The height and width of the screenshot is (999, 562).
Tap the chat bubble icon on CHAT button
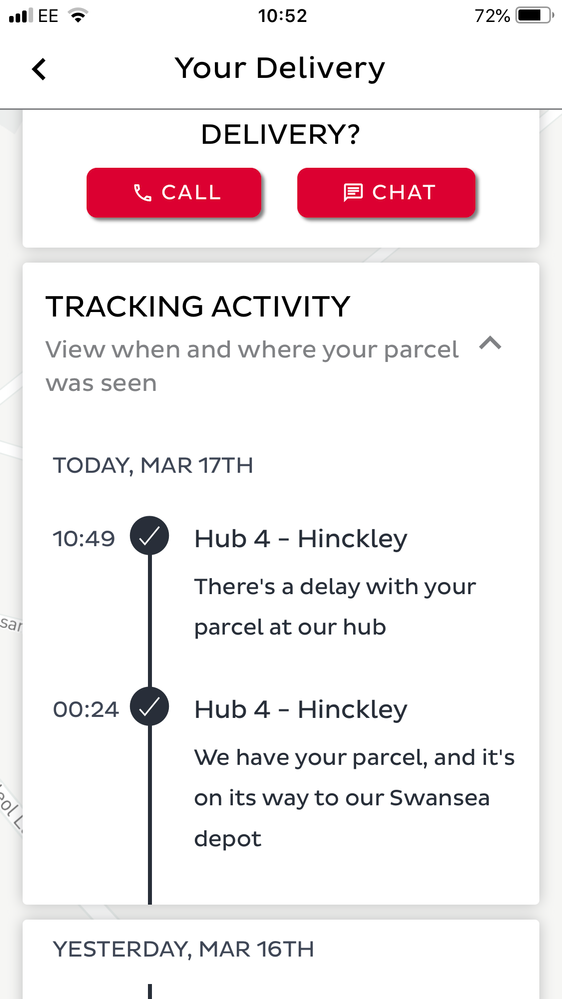click(353, 192)
